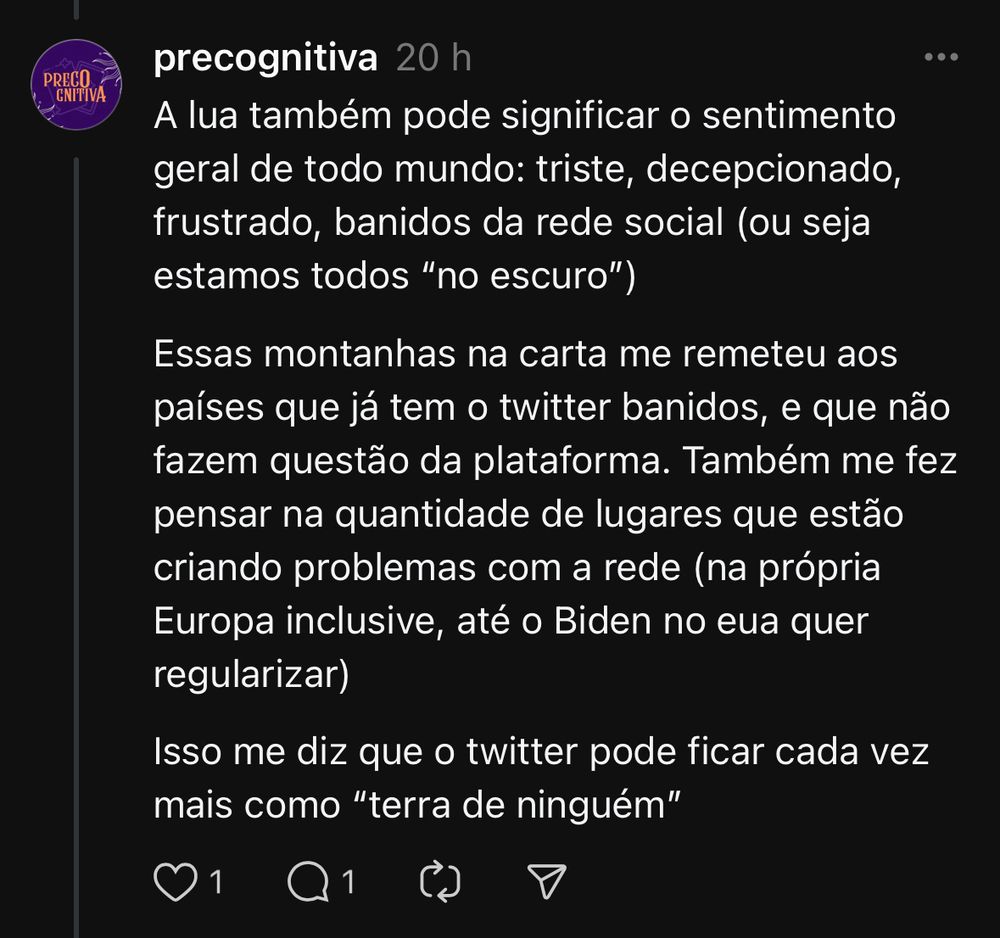
Task: Click the word "regularizar)" ending the second paragraph
Action: click(251, 675)
